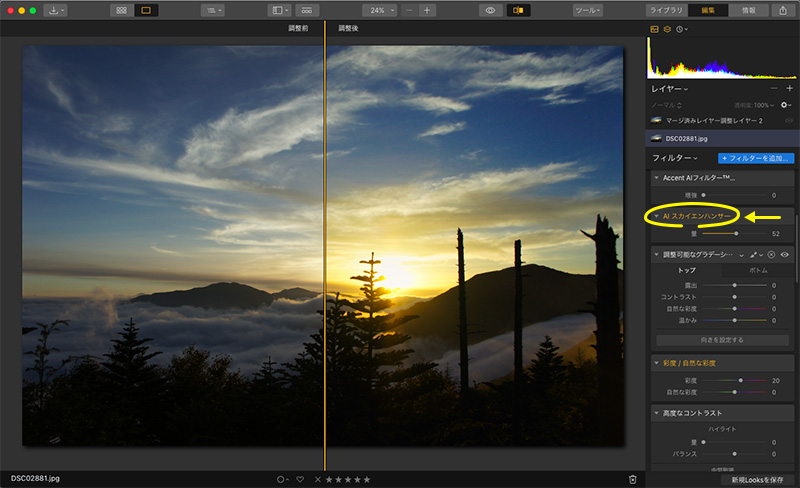This screenshot has height=488, width=800.
Task: Select the ボトム tab
Action: 758,270
